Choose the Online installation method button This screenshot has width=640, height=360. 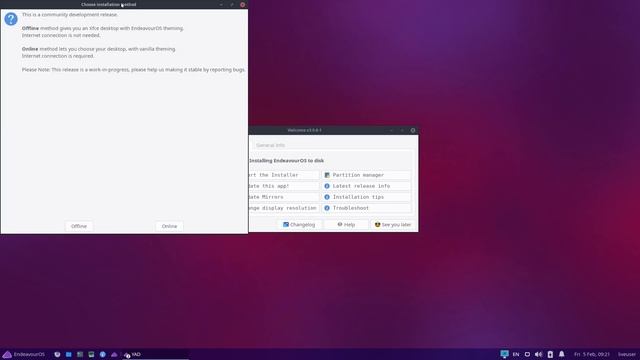coord(169,226)
